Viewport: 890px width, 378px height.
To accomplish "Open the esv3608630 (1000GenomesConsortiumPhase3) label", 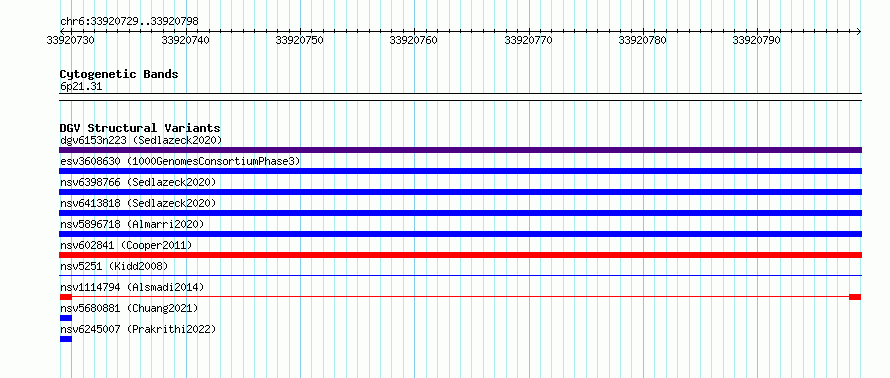I will coord(180,161).
